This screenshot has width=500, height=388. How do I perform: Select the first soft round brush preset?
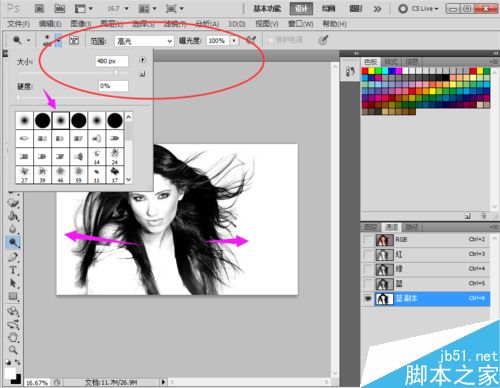click(x=25, y=121)
